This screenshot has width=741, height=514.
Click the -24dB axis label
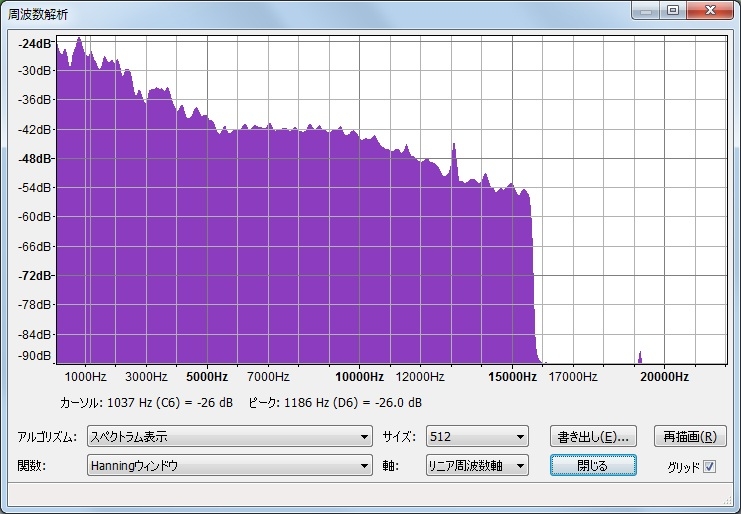[34, 44]
